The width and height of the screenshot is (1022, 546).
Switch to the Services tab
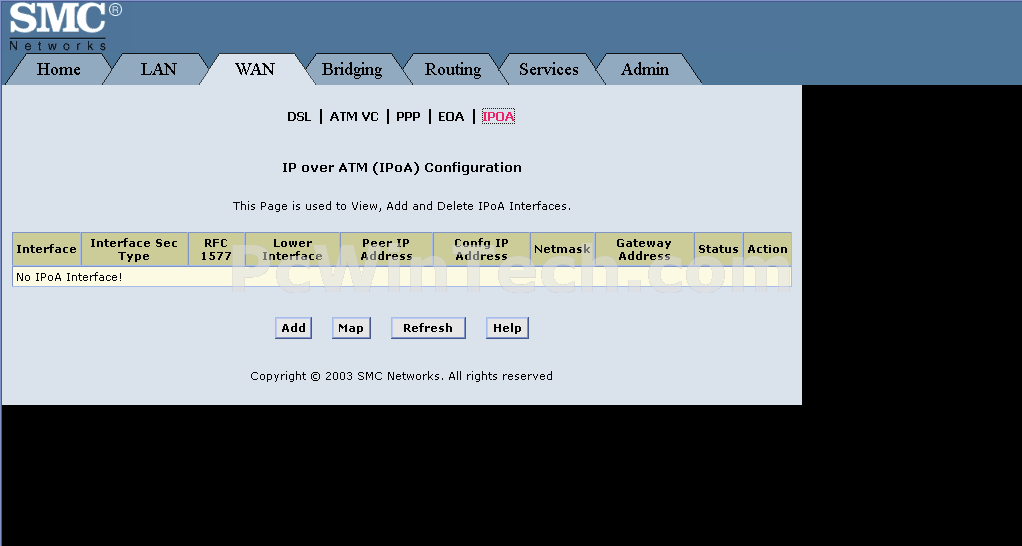pyautogui.click(x=549, y=69)
